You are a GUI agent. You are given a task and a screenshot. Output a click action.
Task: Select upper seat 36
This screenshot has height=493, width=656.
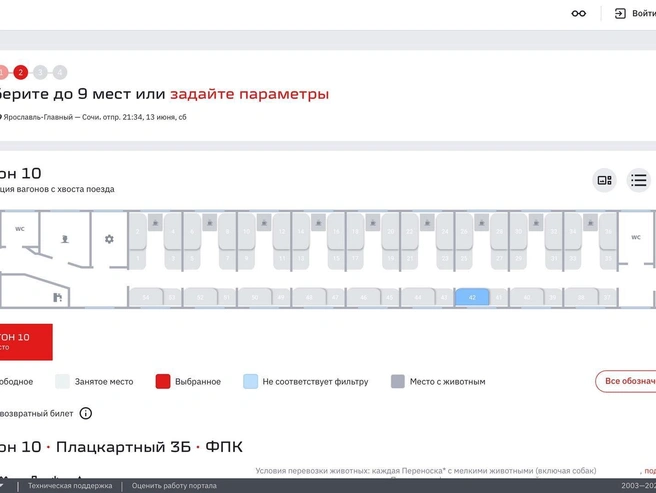tap(608, 231)
